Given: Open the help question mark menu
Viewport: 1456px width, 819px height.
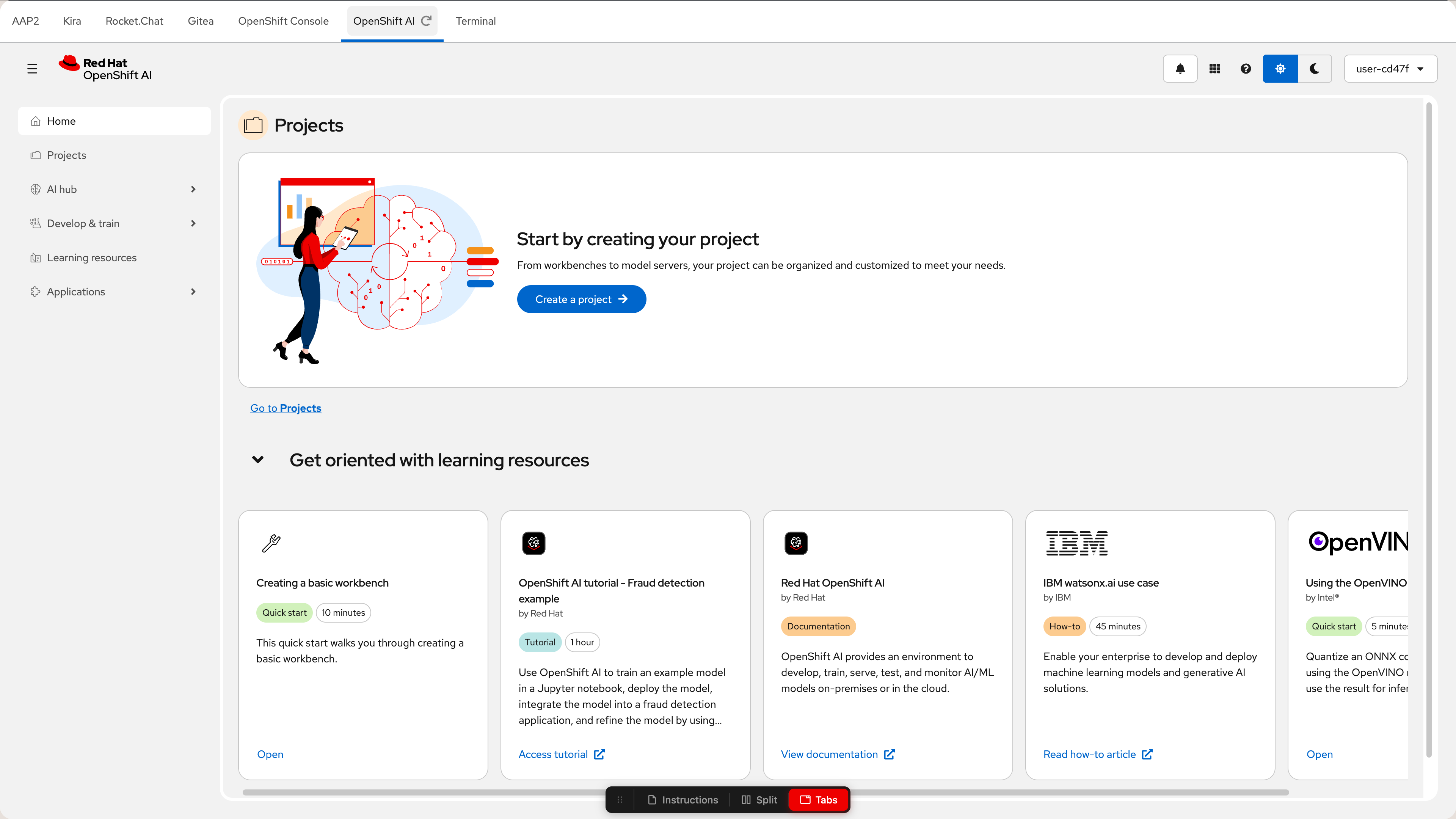Looking at the screenshot, I should (x=1246, y=68).
